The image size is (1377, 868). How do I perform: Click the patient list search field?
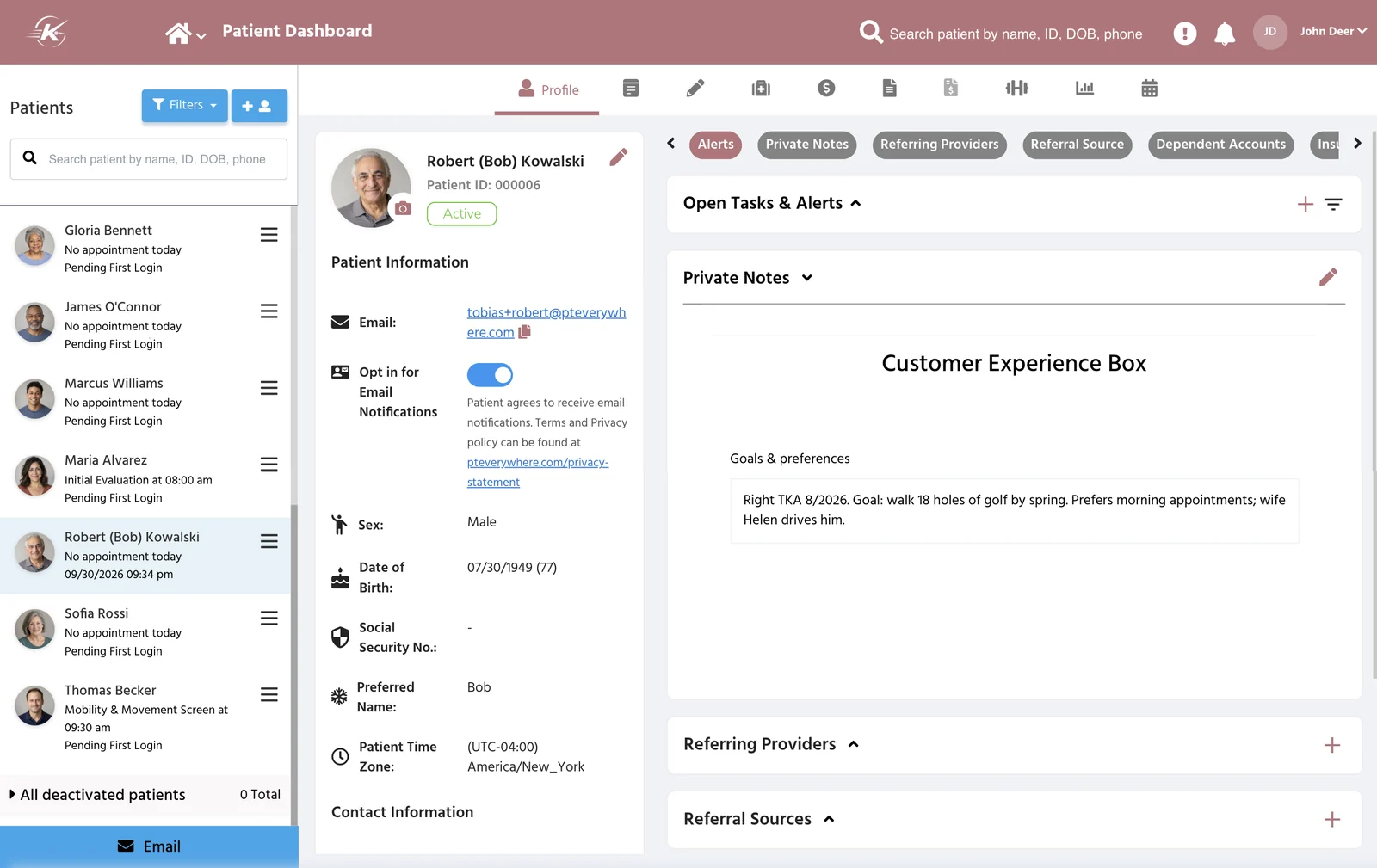pyautogui.click(x=149, y=159)
